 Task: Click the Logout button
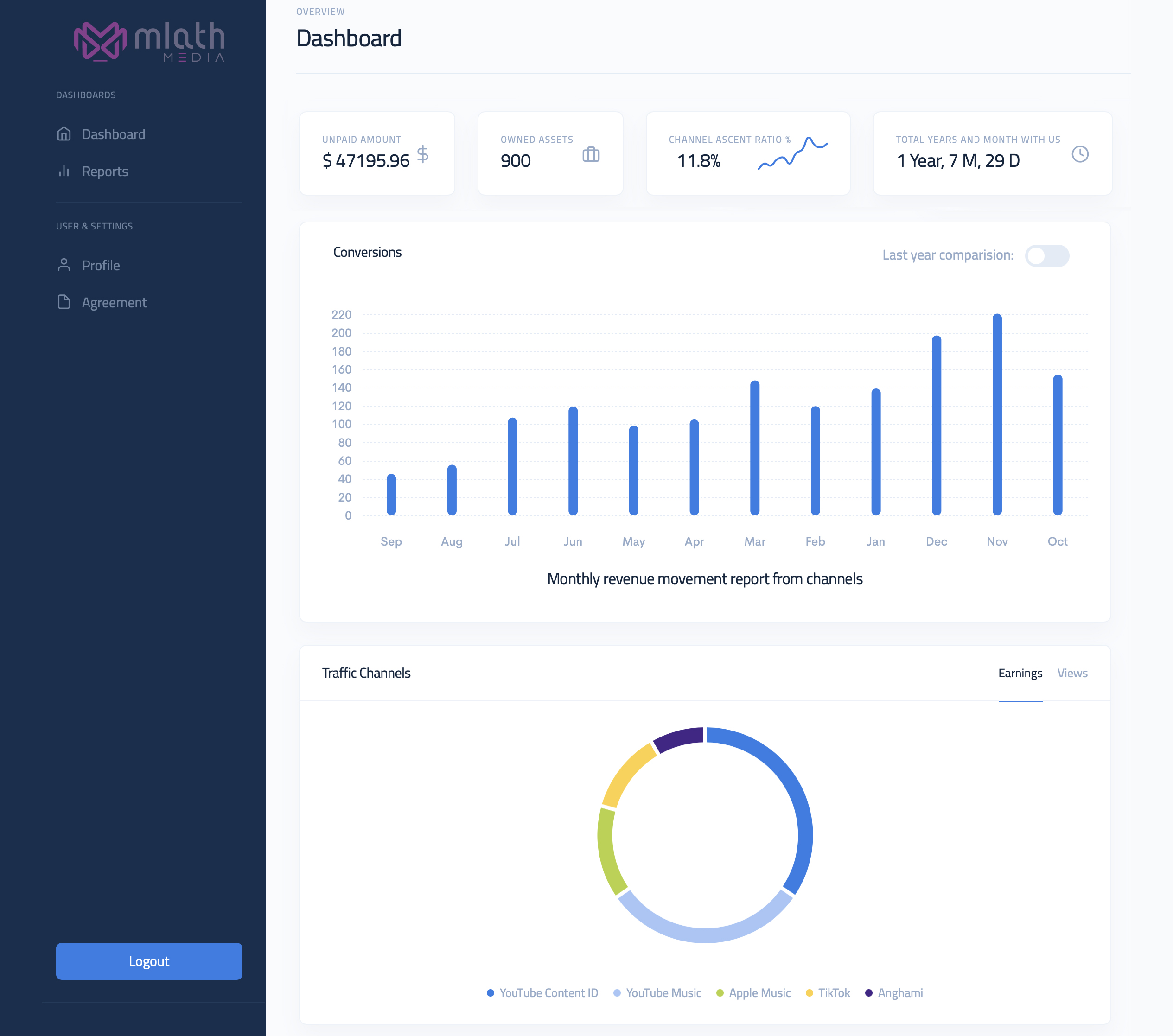click(x=149, y=961)
